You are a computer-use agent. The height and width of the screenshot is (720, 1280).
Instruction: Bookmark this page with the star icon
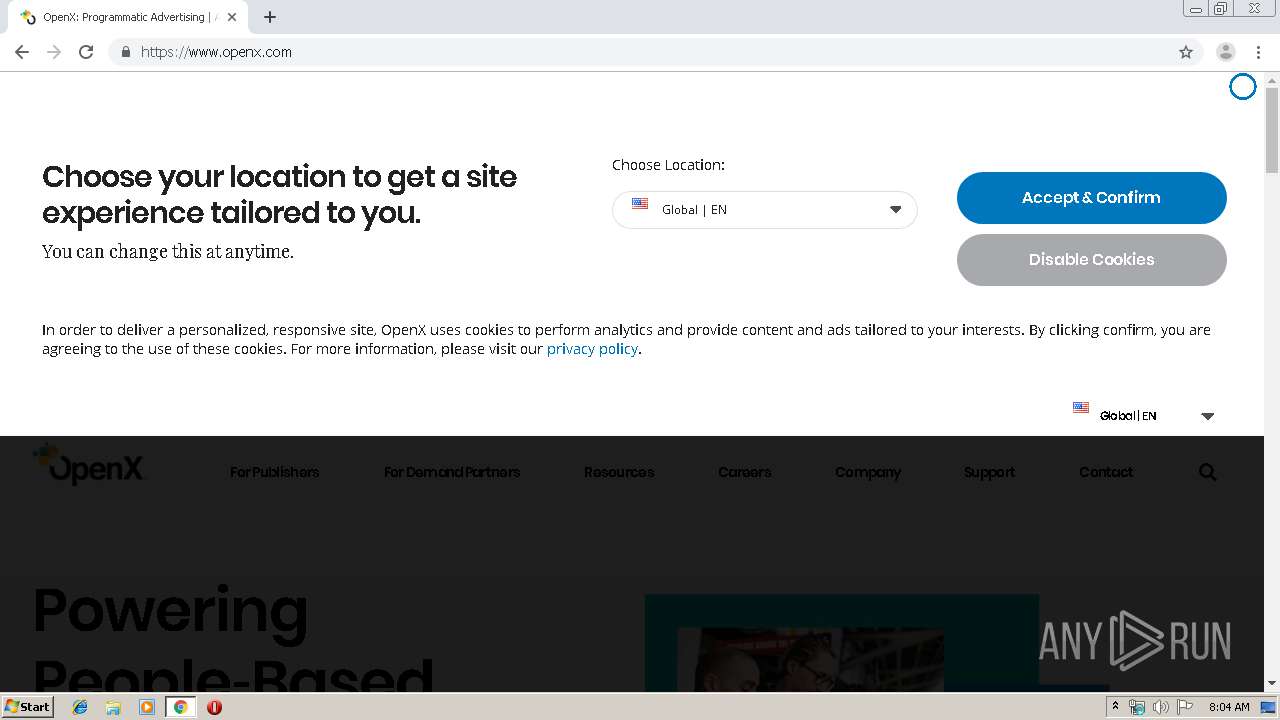1186,52
